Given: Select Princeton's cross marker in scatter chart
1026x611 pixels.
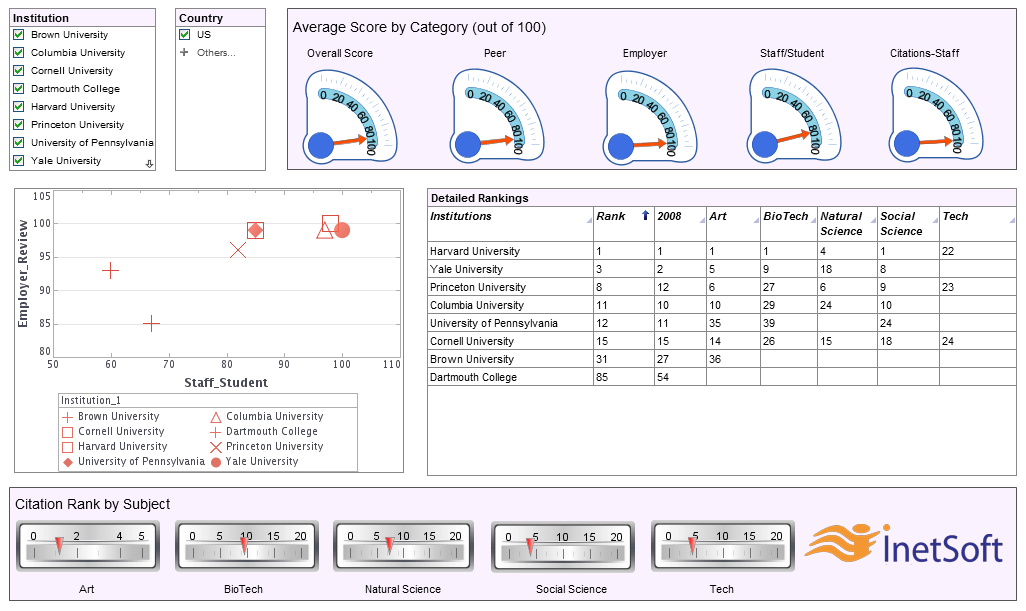Looking at the screenshot, I should pyautogui.click(x=238, y=250).
